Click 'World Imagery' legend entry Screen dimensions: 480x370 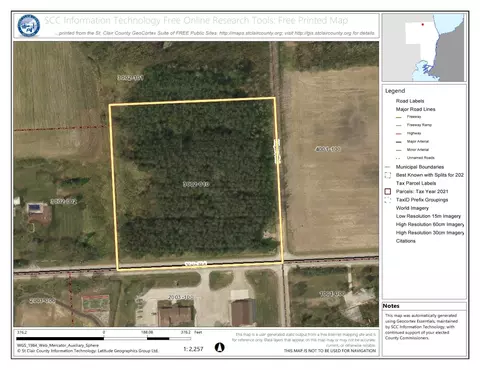[412, 208]
